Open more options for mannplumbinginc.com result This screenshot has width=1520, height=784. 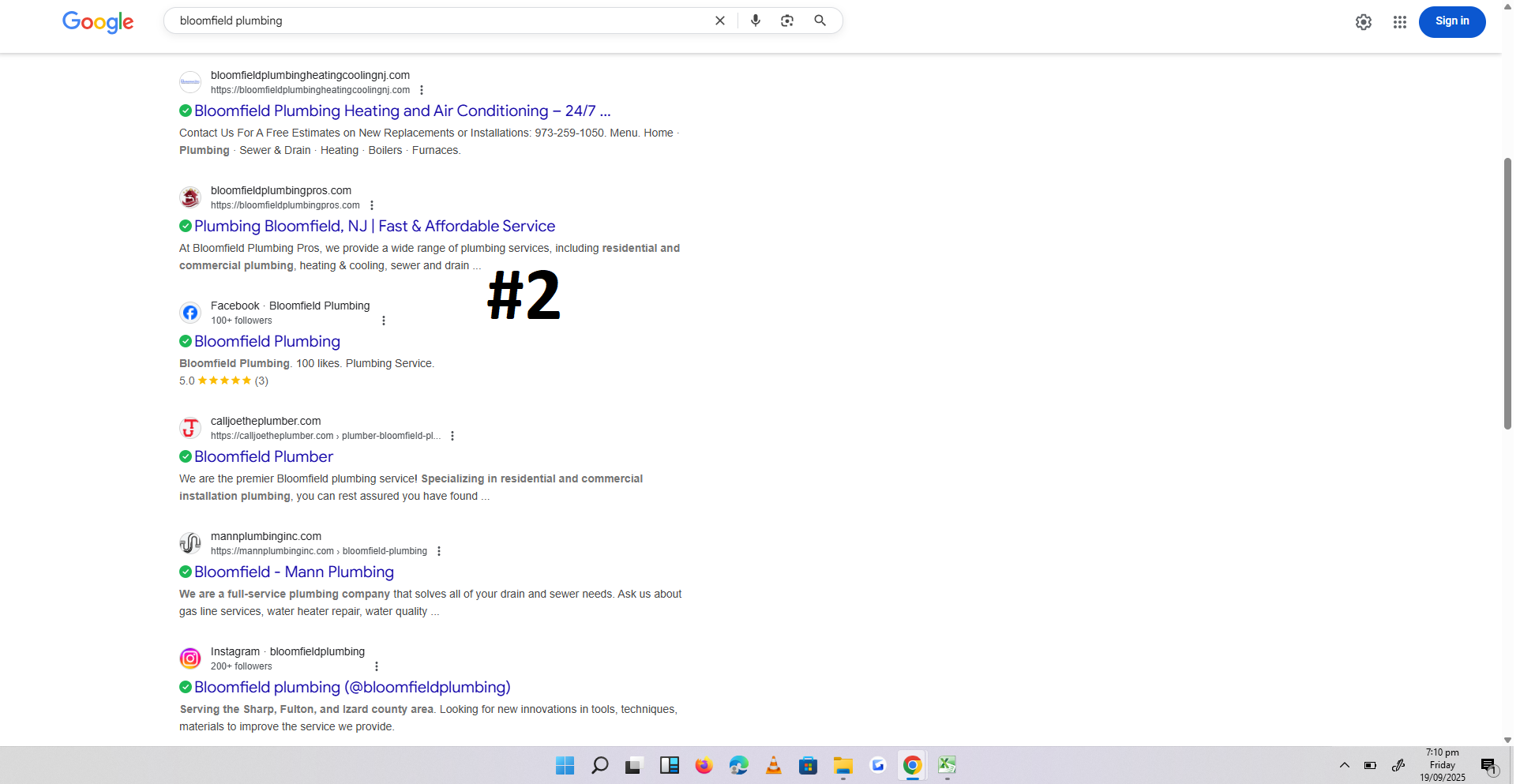coord(439,551)
